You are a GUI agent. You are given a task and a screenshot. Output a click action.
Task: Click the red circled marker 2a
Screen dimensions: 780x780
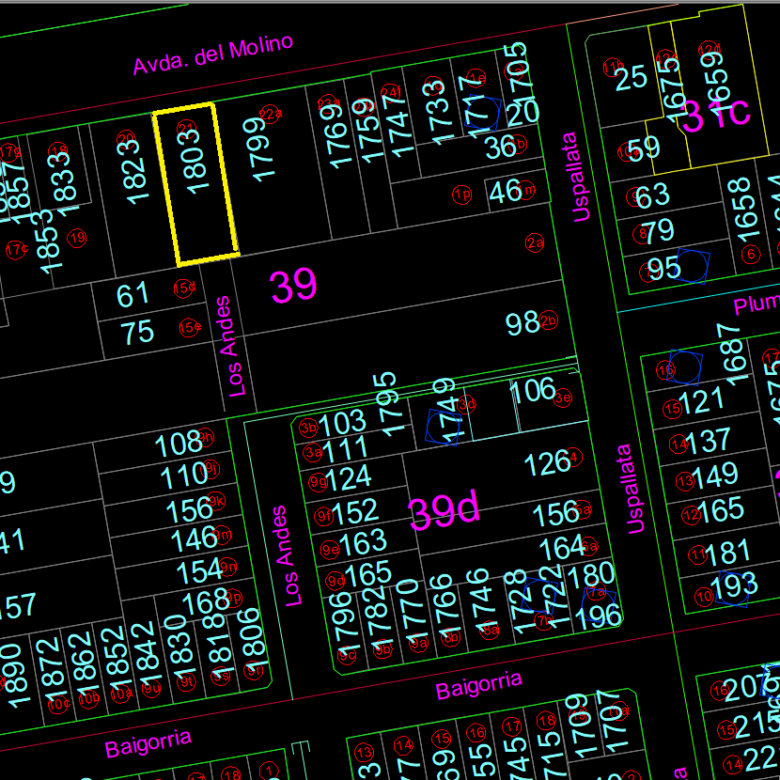pyautogui.click(x=535, y=243)
